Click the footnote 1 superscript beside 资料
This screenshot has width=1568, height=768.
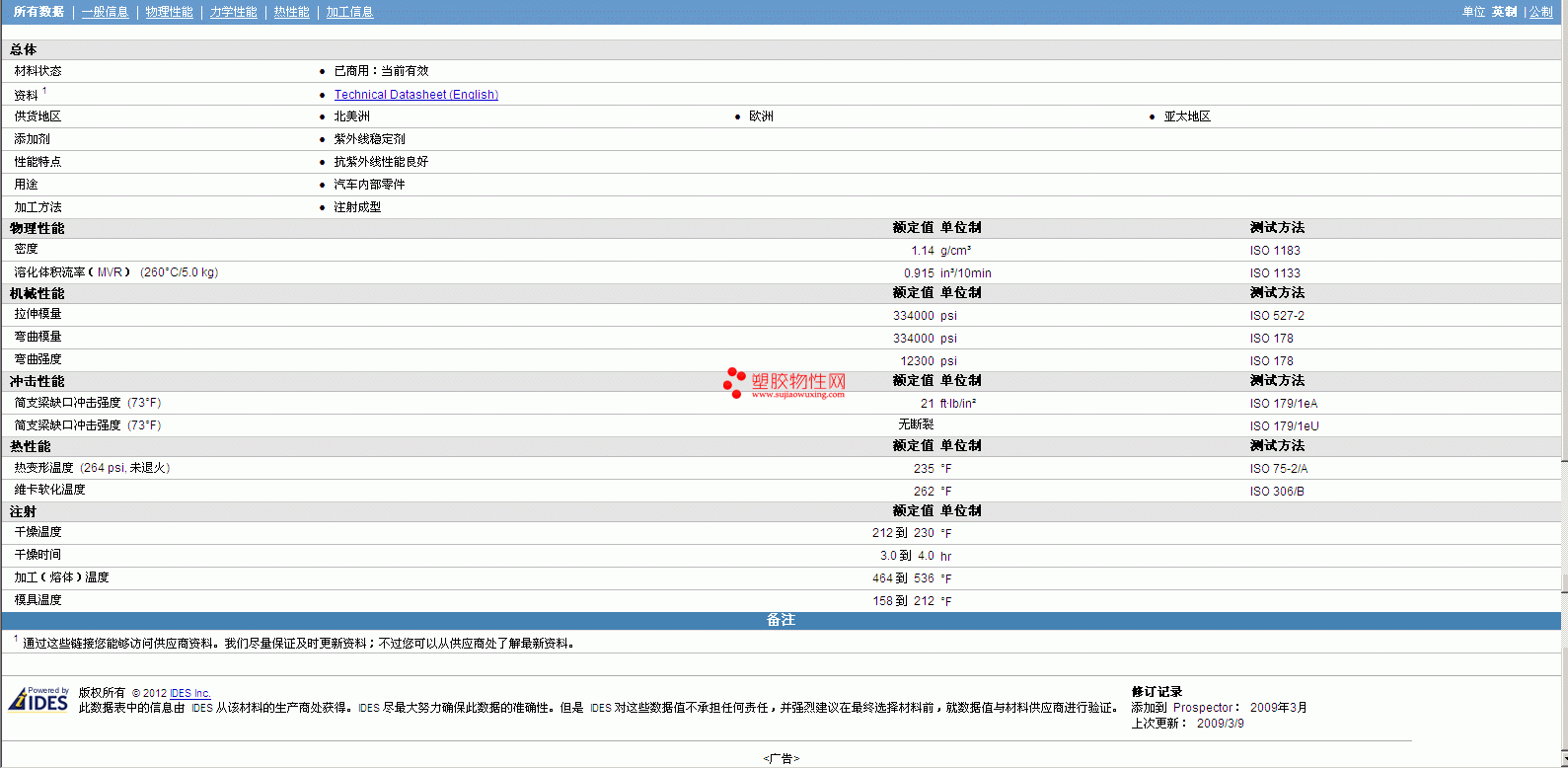pos(44,91)
